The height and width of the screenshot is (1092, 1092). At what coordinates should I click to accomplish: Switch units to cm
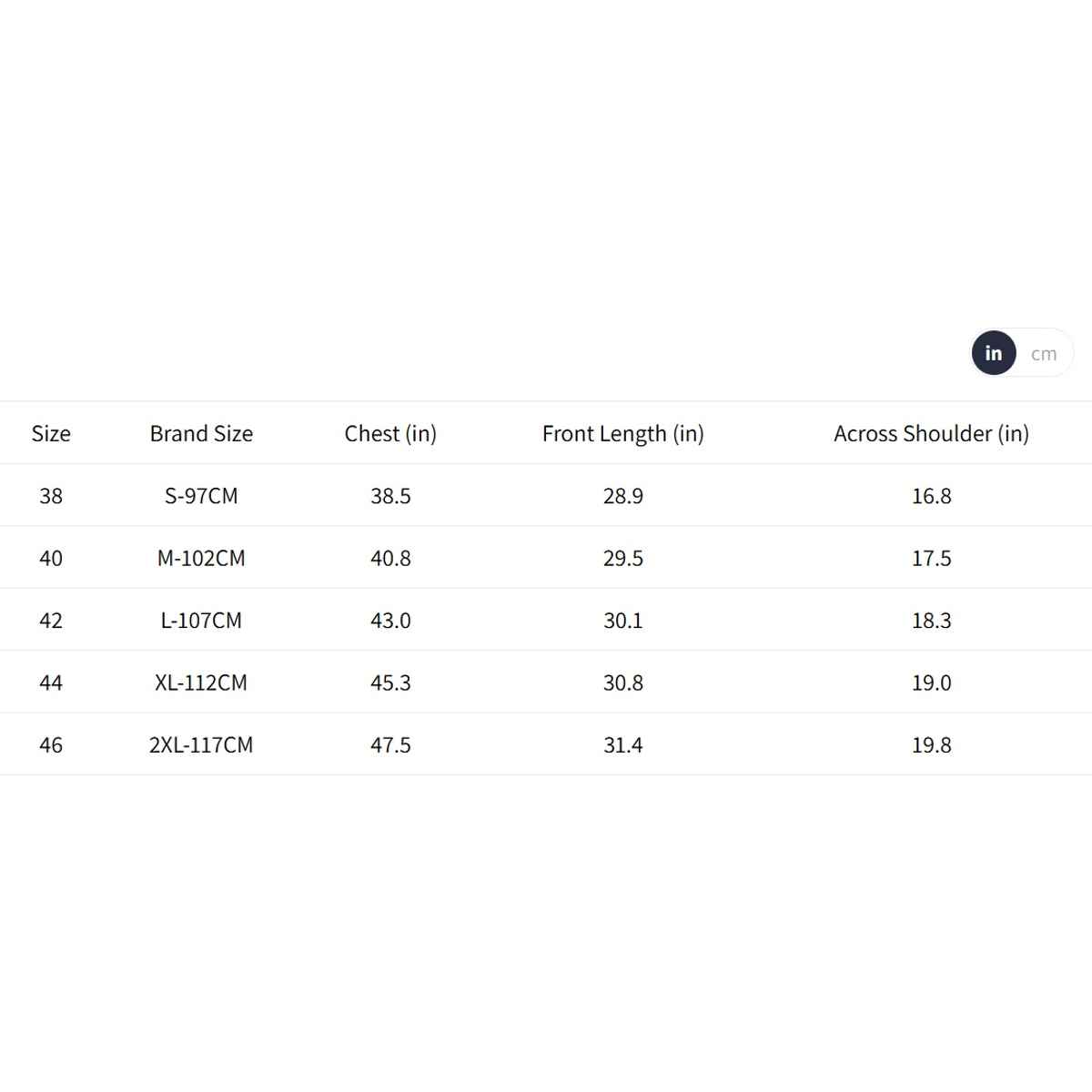pyautogui.click(x=1044, y=354)
